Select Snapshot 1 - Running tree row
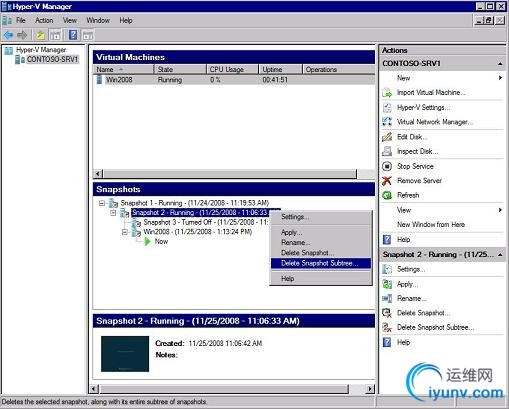 click(194, 203)
